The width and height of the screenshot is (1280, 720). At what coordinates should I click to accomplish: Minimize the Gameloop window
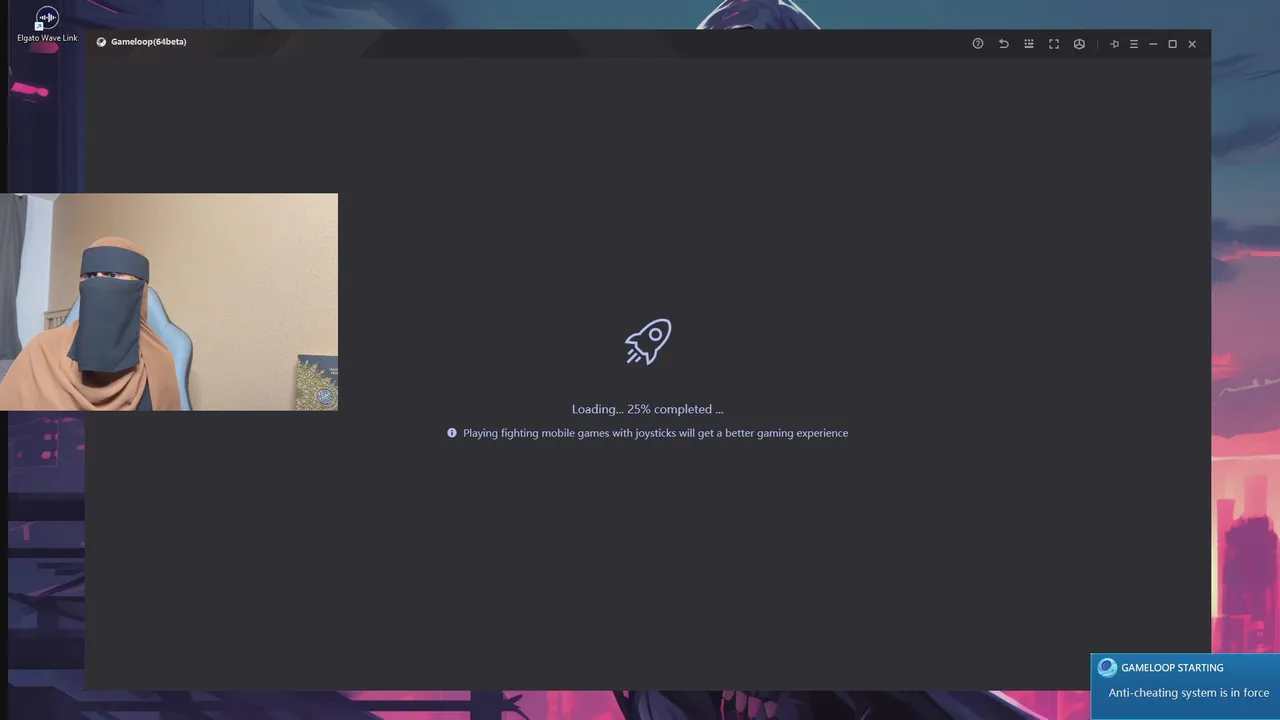pos(1153,44)
